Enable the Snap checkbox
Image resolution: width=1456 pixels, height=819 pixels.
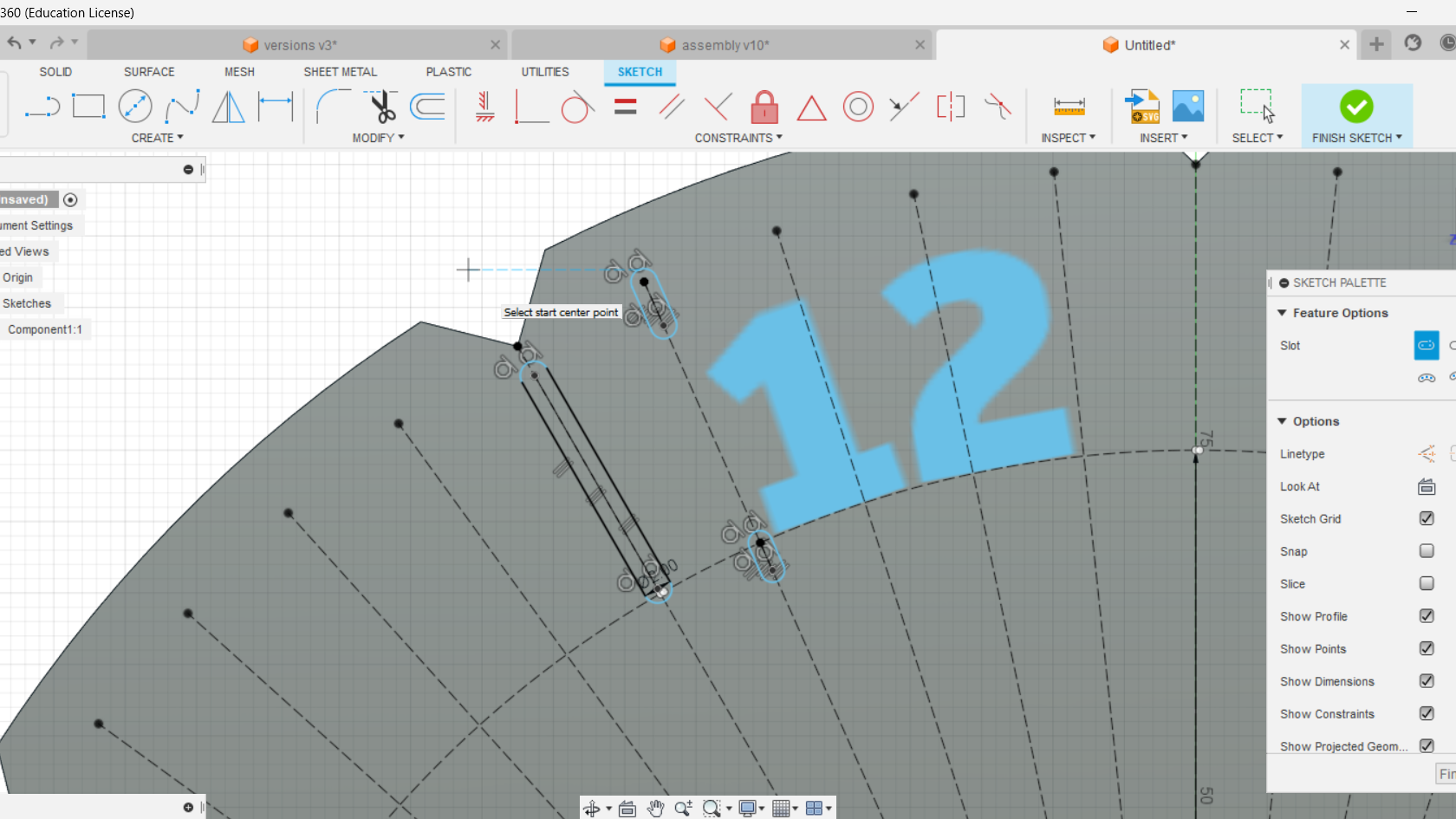[1426, 550]
